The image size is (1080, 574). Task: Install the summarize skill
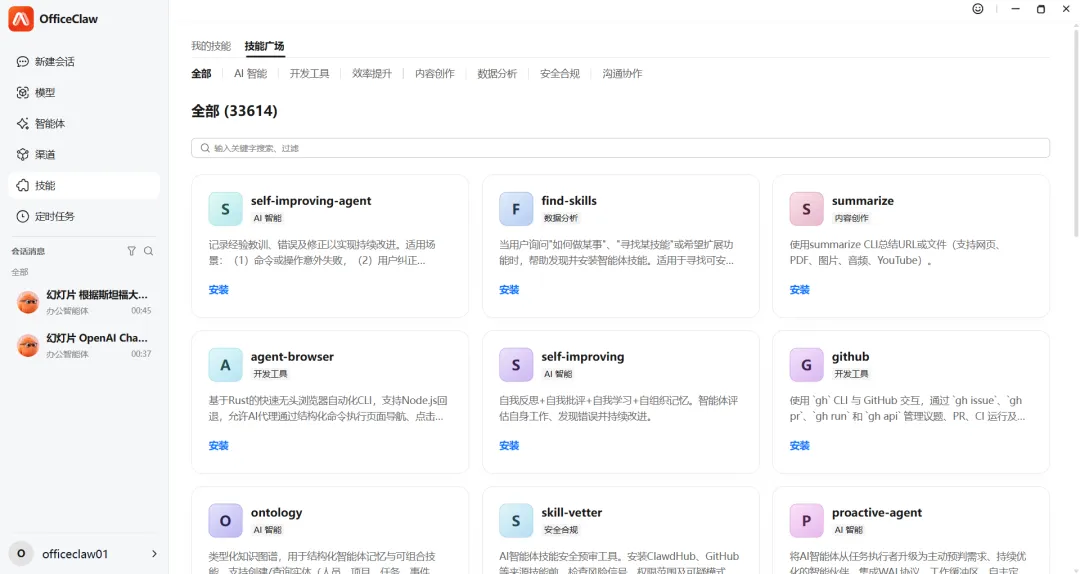tap(800, 290)
